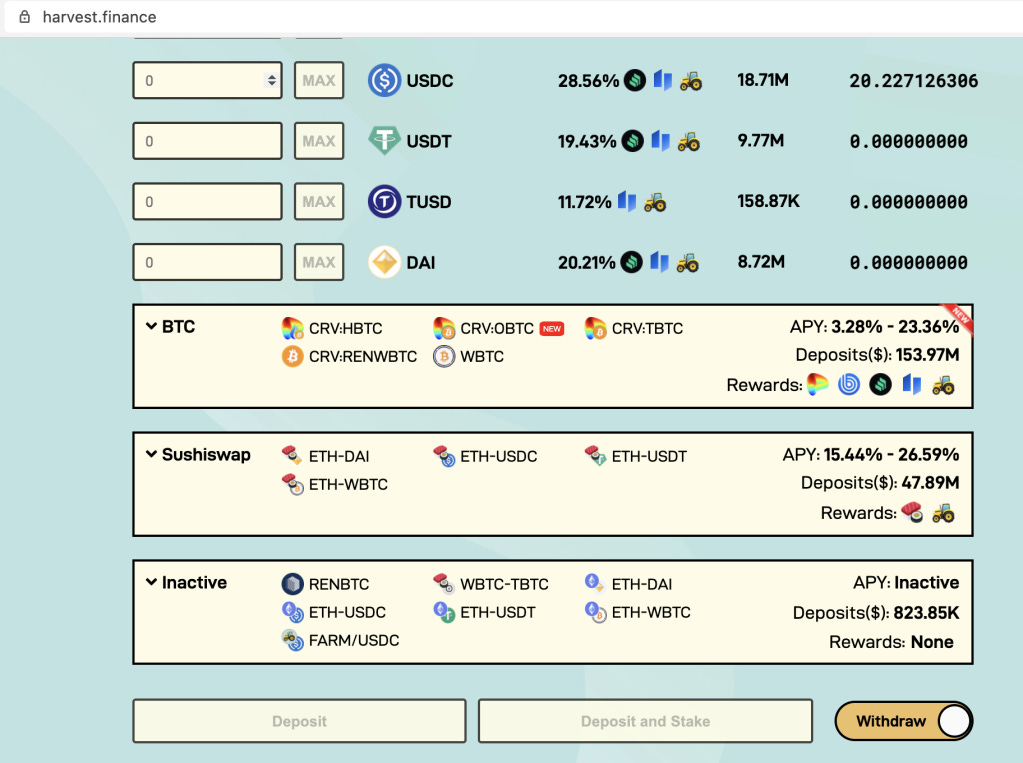Collapse the Inactive section
Screen dimensions: 1023x763
pyautogui.click(x=151, y=582)
